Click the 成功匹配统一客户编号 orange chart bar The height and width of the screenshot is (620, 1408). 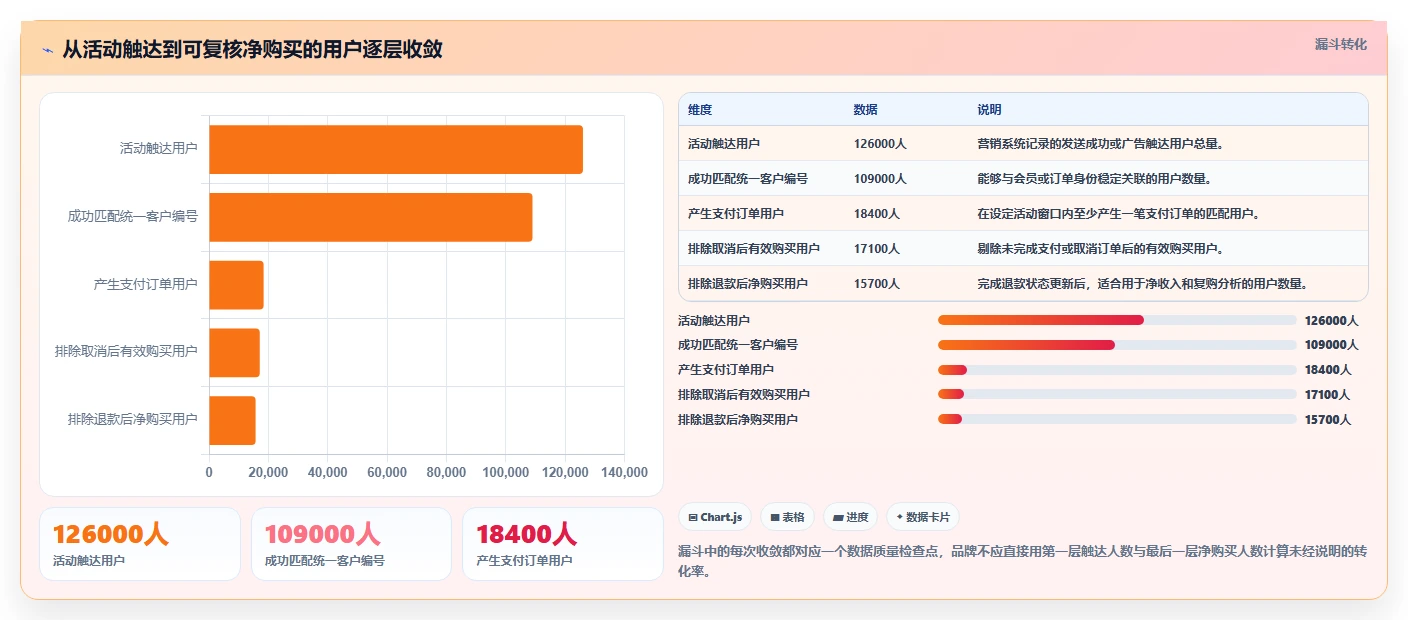point(371,217)
